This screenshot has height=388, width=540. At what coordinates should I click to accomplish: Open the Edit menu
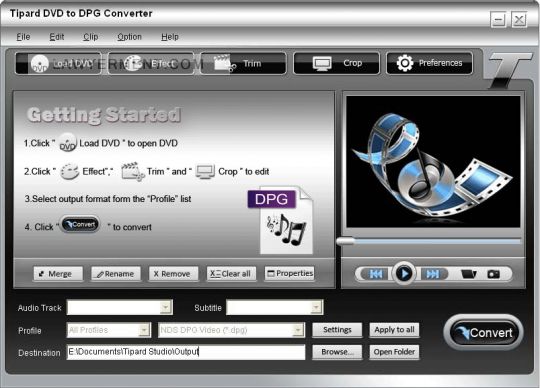point(57,37)
